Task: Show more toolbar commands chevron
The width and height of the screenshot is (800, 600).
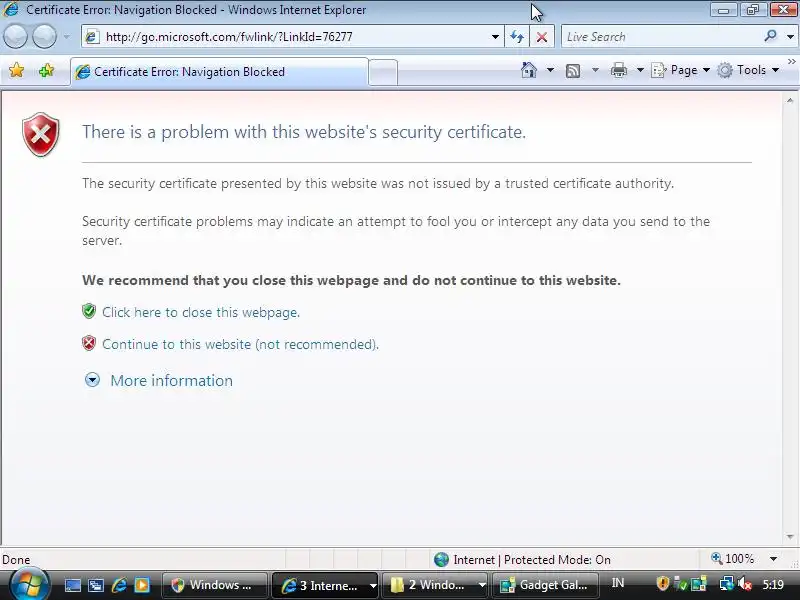Action: (791, 62)
